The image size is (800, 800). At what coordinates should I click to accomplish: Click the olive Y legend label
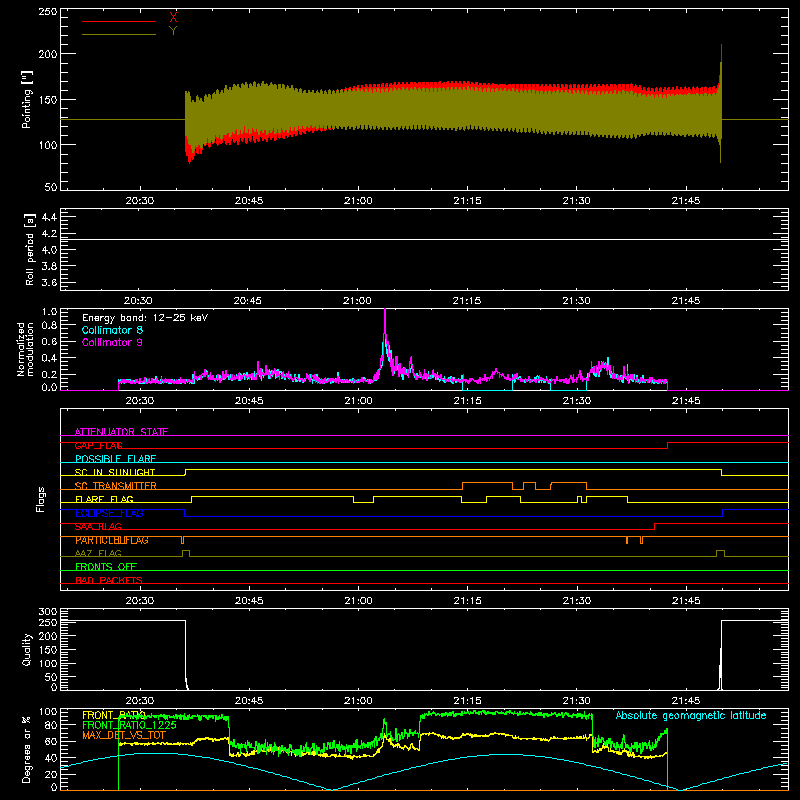(x=173, y=31)
